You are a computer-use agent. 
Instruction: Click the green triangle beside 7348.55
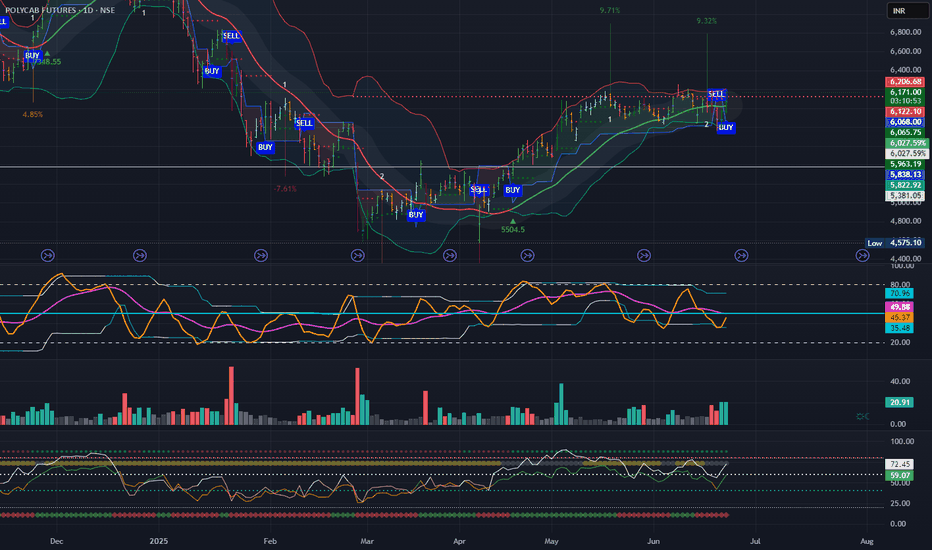[x=47, y=54]
